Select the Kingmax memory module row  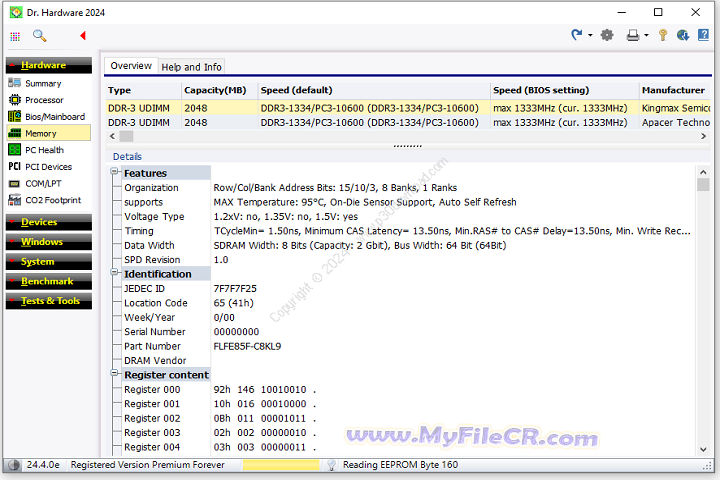point(408,108)
